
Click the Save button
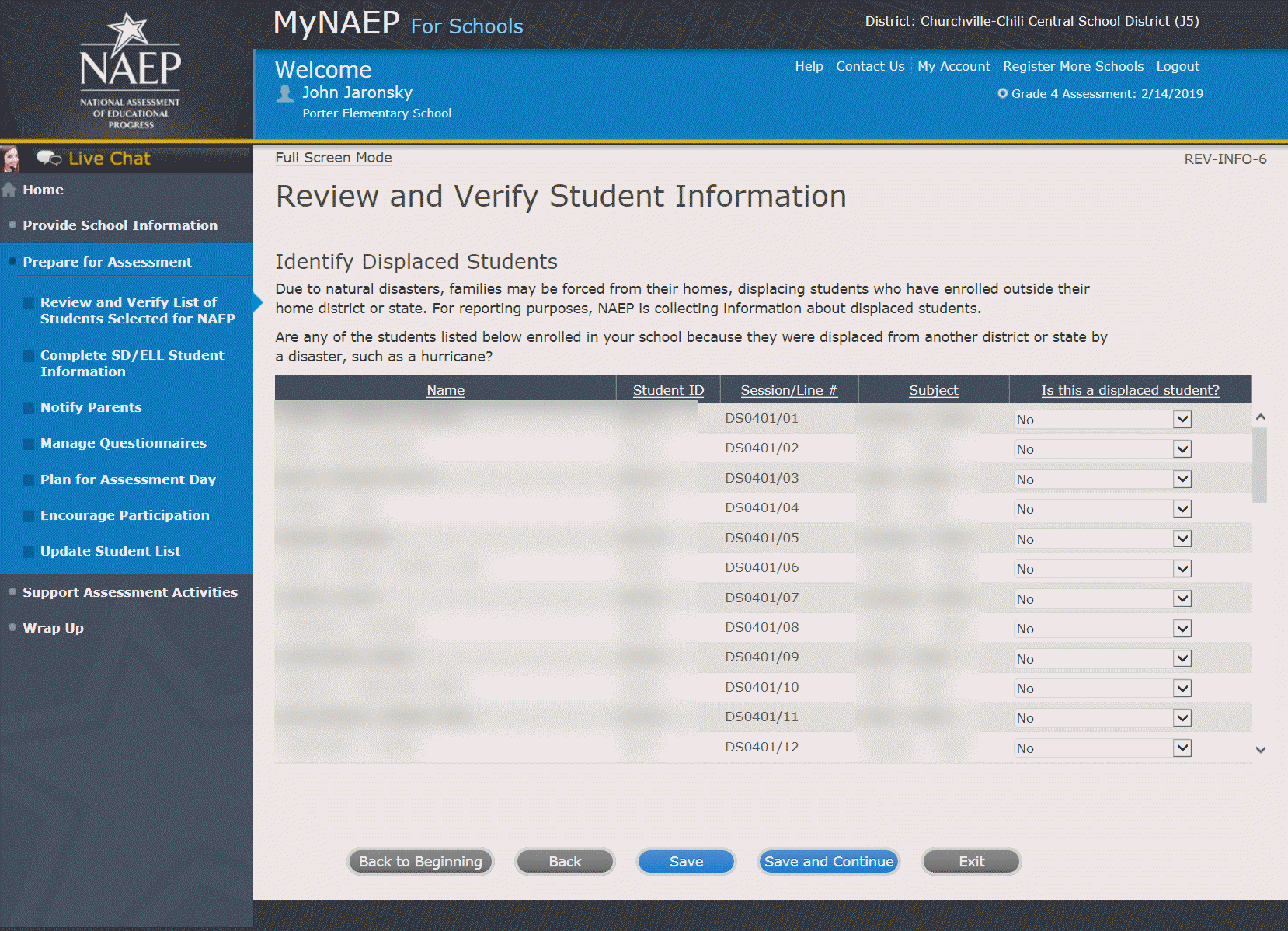686,861
